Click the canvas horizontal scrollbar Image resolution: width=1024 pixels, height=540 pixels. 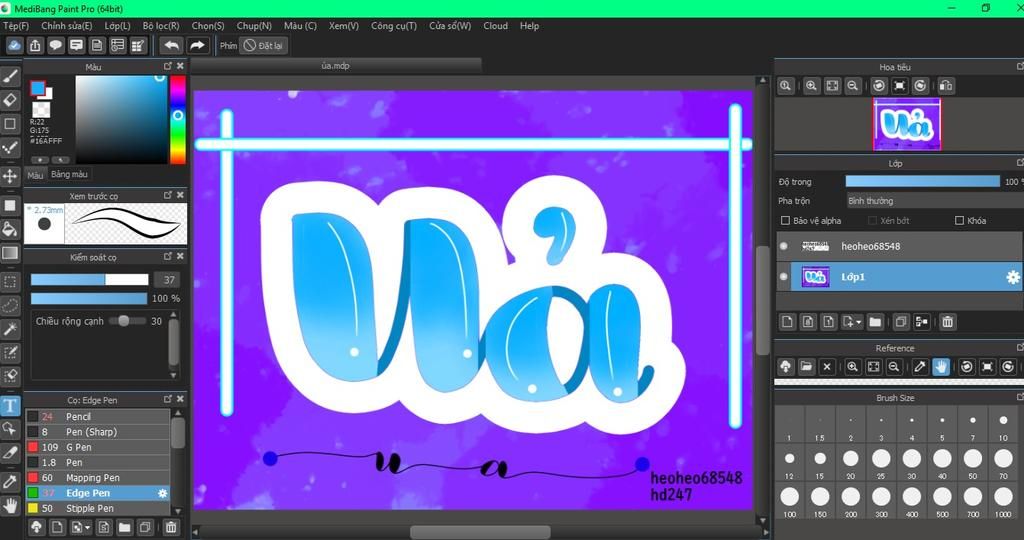point(480,532)
